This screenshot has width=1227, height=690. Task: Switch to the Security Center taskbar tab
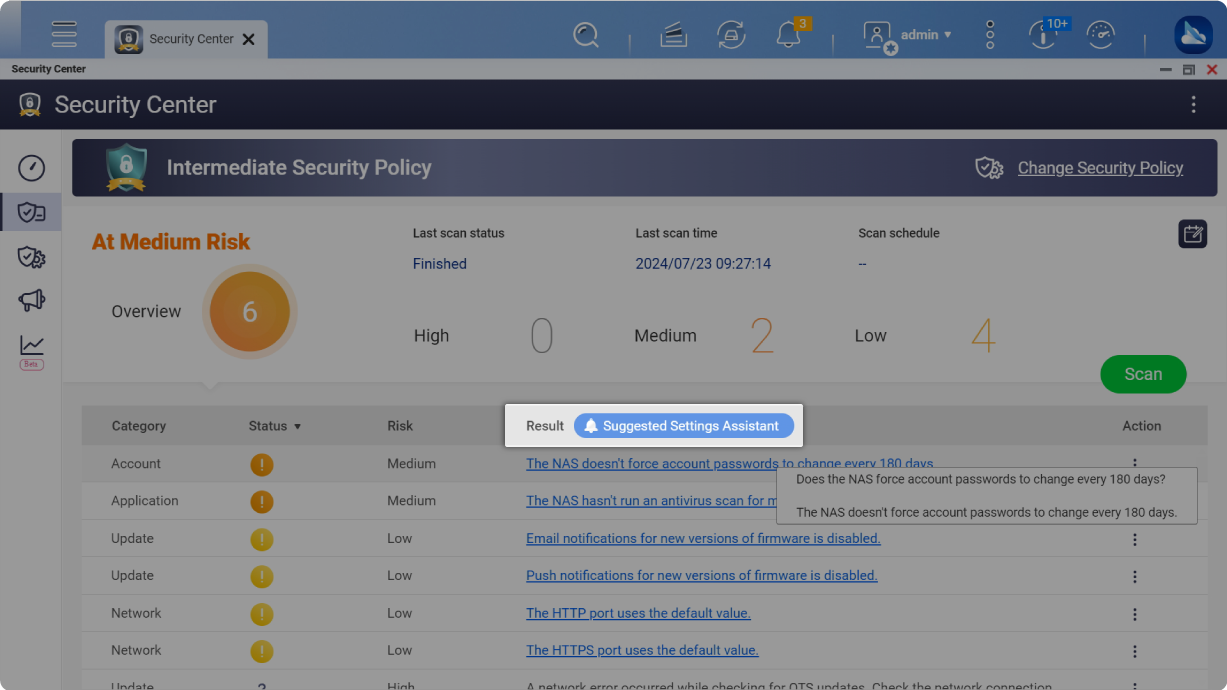coord(186,39)
